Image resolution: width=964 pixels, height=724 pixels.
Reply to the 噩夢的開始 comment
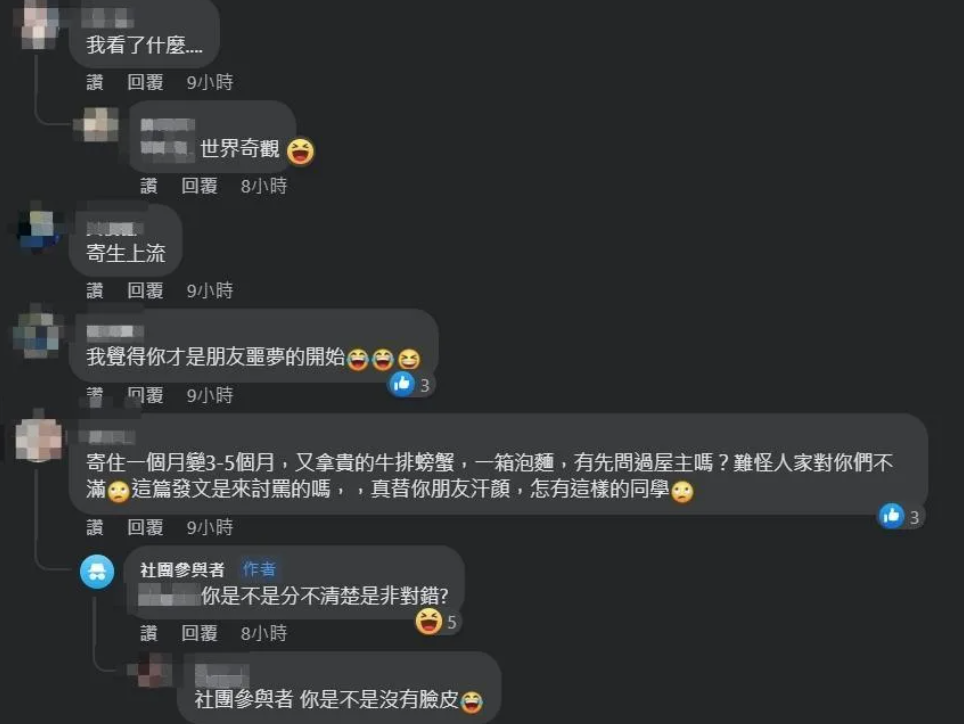click(145, 395)
